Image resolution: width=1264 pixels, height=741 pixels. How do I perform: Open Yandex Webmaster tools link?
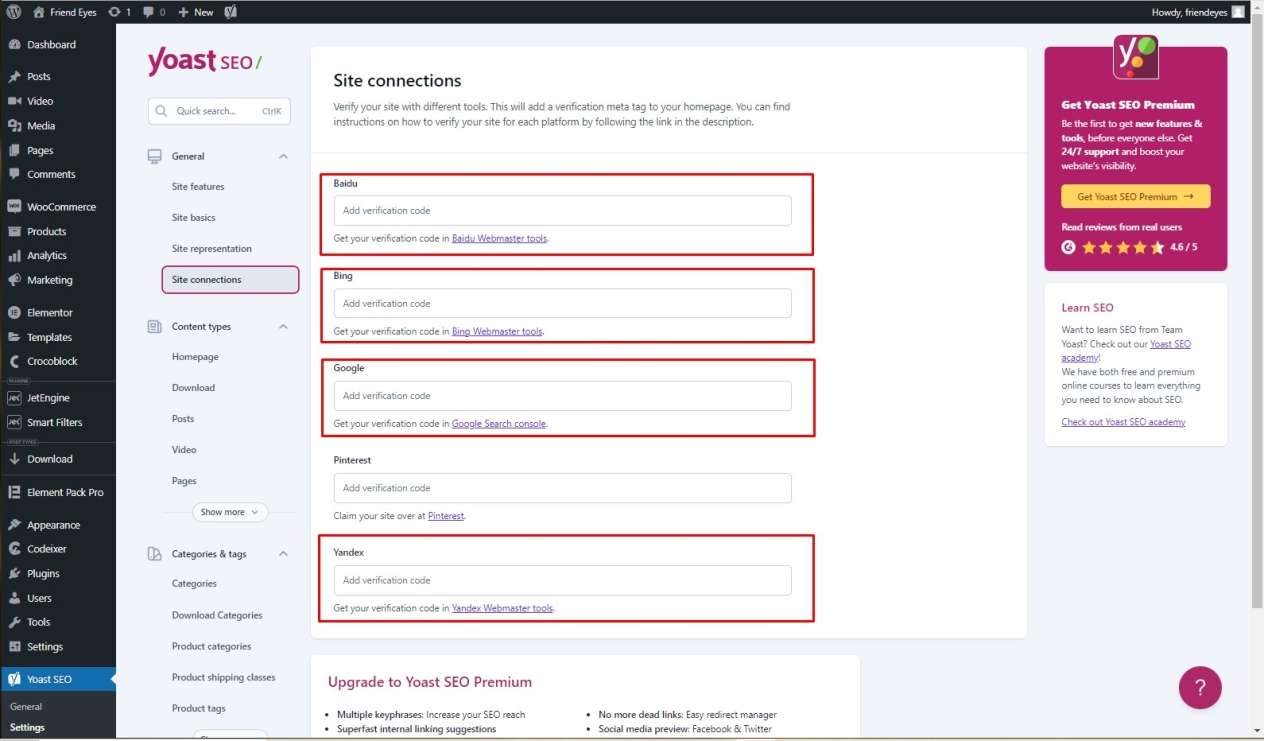click(x=503, y=608)
